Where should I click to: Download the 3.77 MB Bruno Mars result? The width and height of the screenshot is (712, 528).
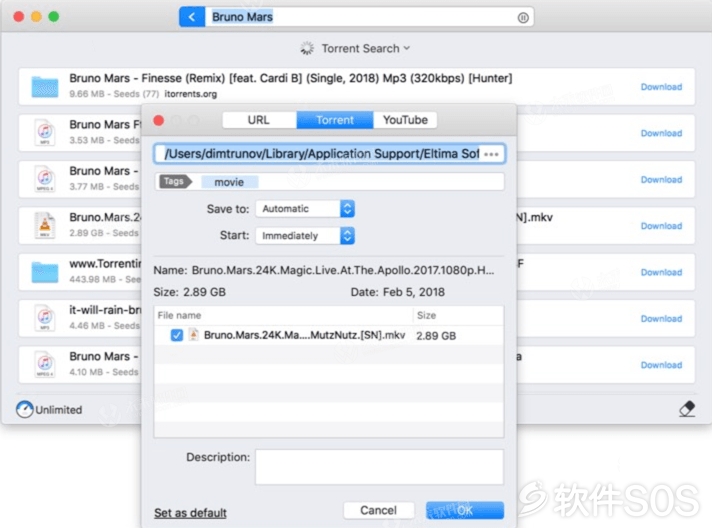pos(661,179)
